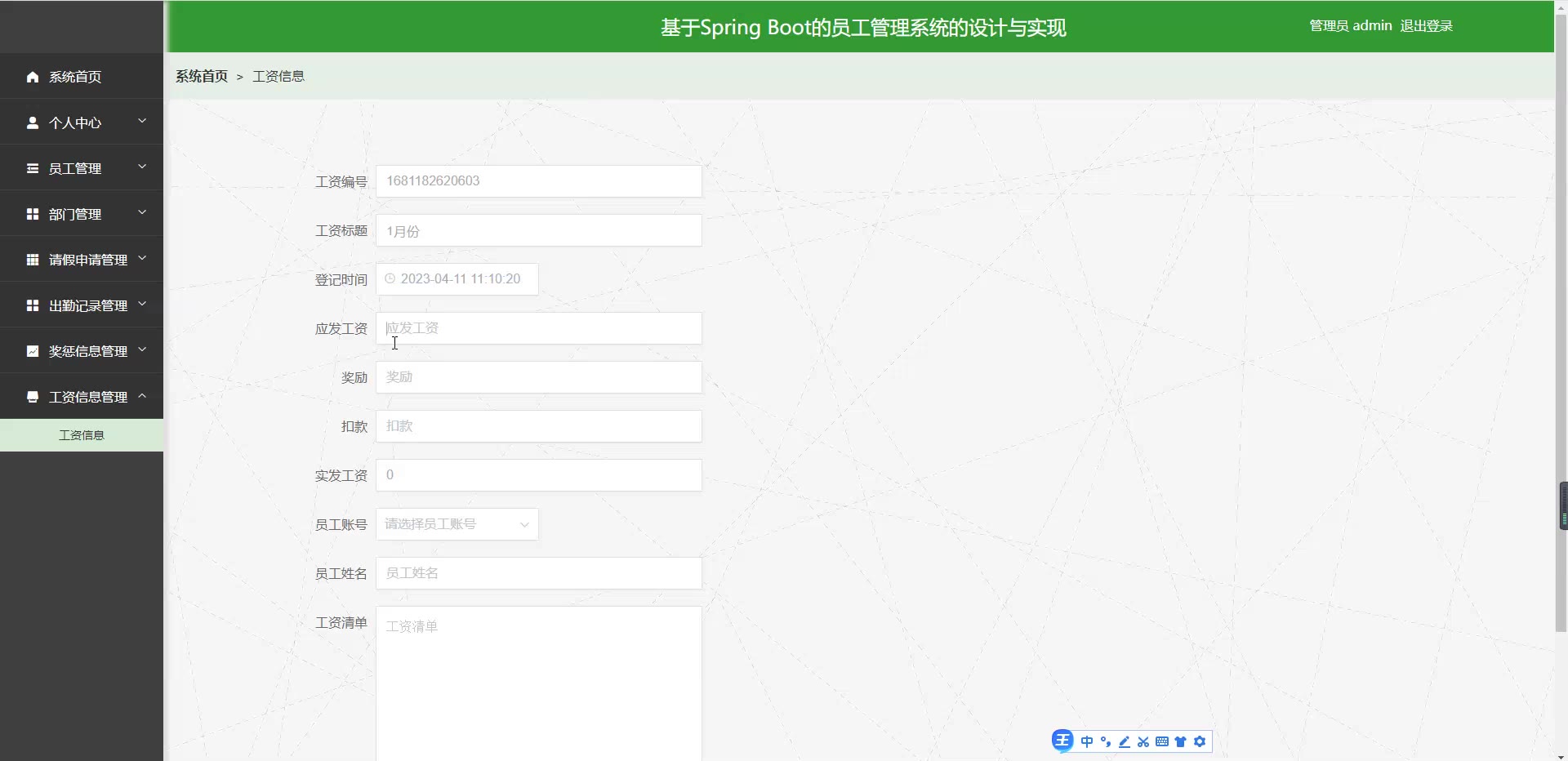The height and width of the screenshot is (761, 1568).
Task: Click the scrollbar down arrow
Action: click(1561, 755)
